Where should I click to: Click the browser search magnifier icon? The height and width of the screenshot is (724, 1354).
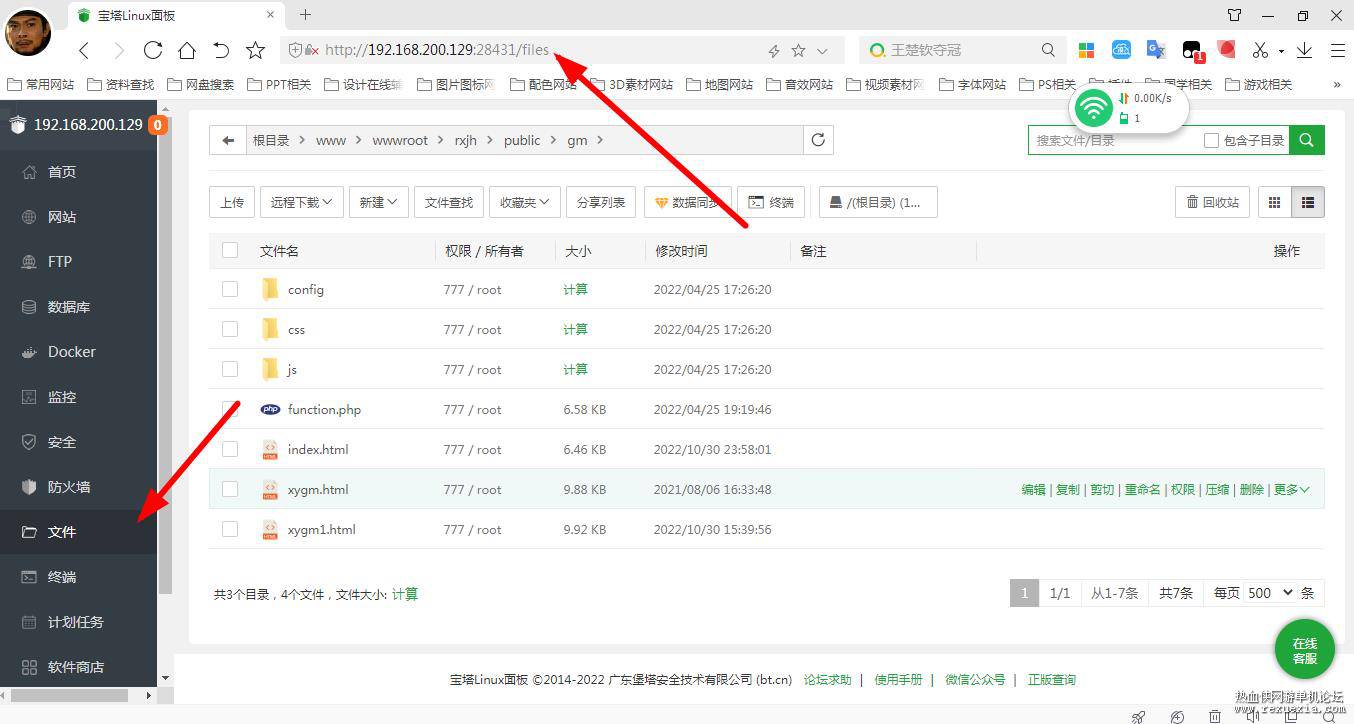1048,50
